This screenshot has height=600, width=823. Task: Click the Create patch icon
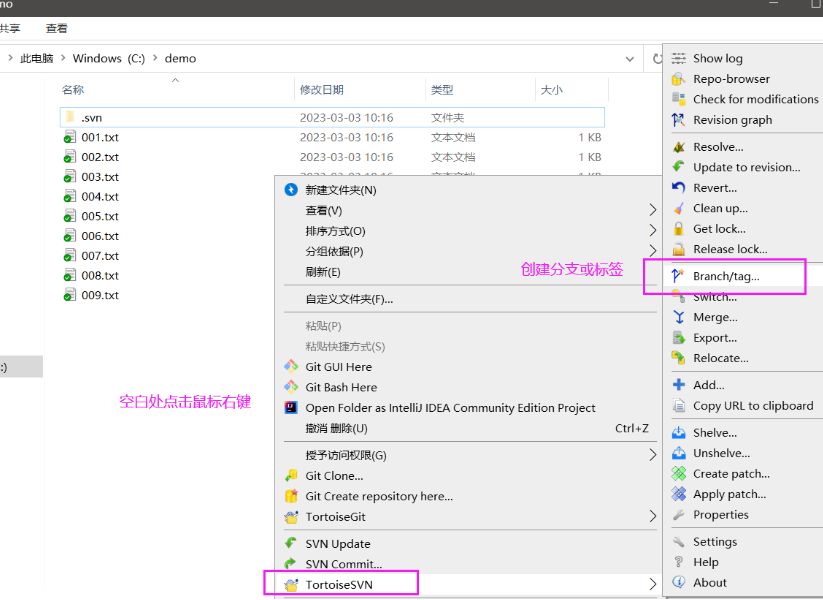[x=679, y=473]
